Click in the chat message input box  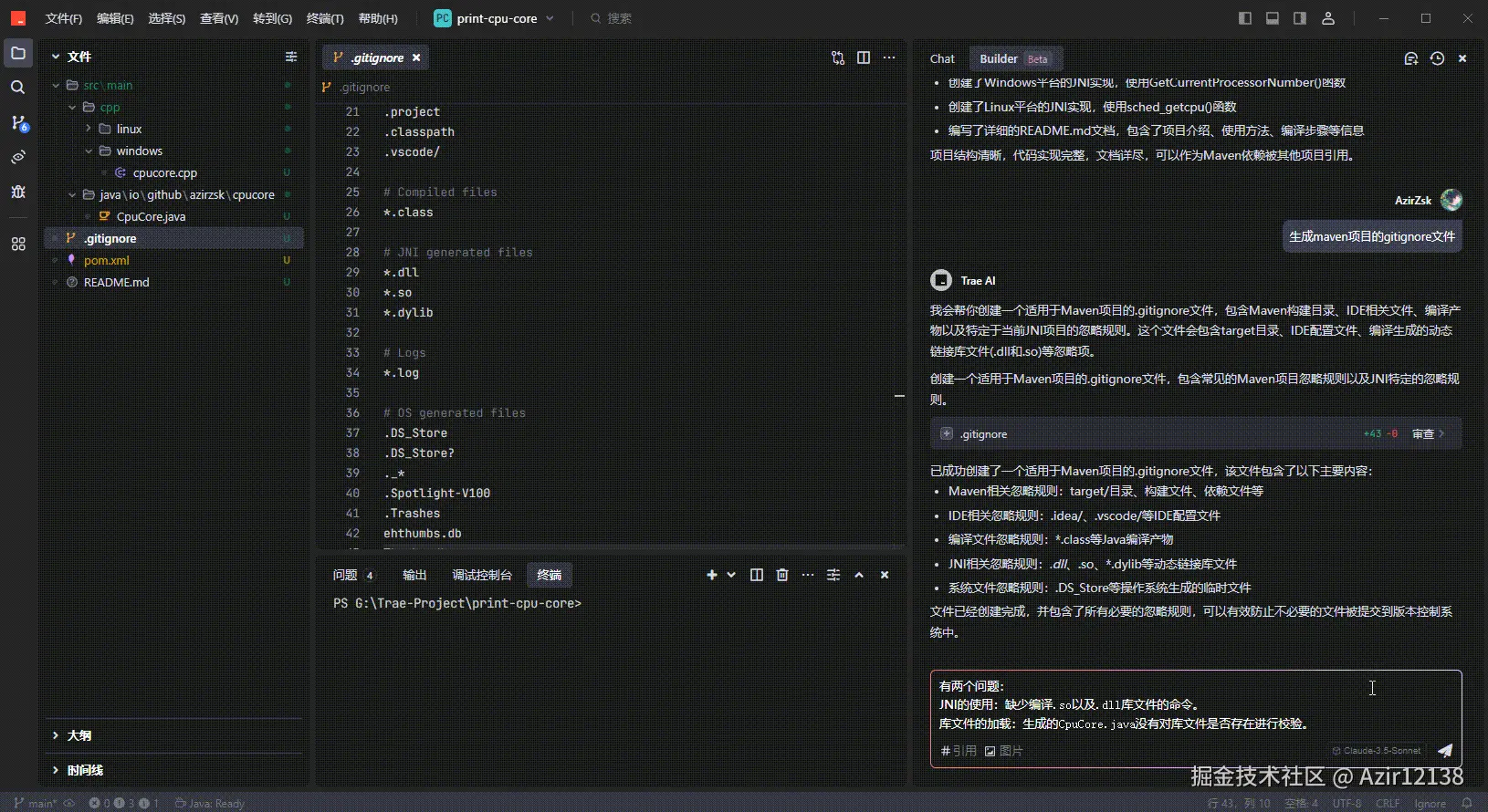click(x=1196, y=704)
